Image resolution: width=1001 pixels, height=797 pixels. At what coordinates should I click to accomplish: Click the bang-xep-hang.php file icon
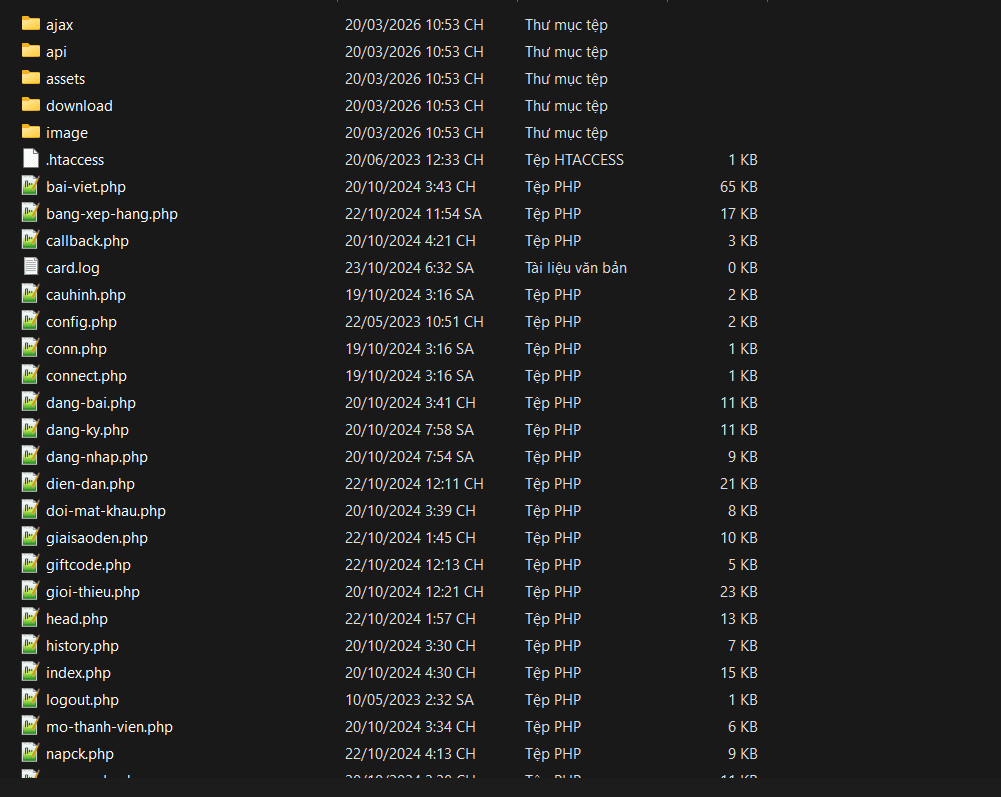click(31, 213)
